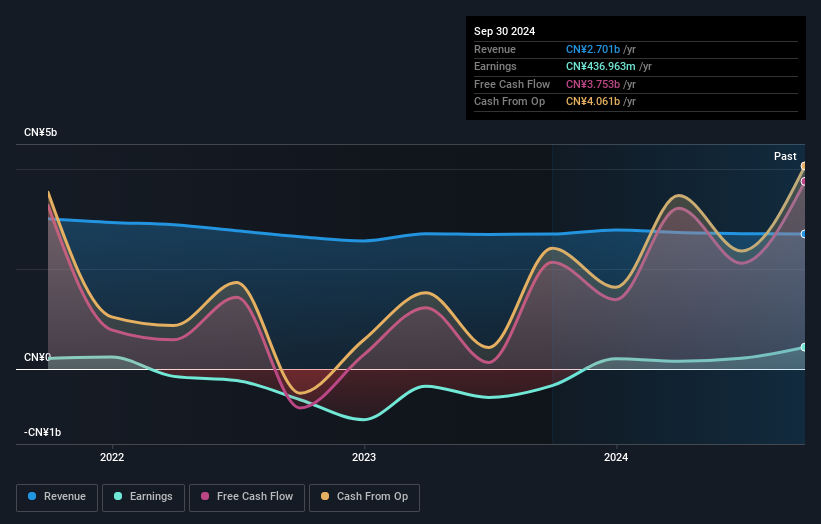821x524 pixels.
Task: Click the Sep 30 2024 tooltip date
Action: point(505,31)
